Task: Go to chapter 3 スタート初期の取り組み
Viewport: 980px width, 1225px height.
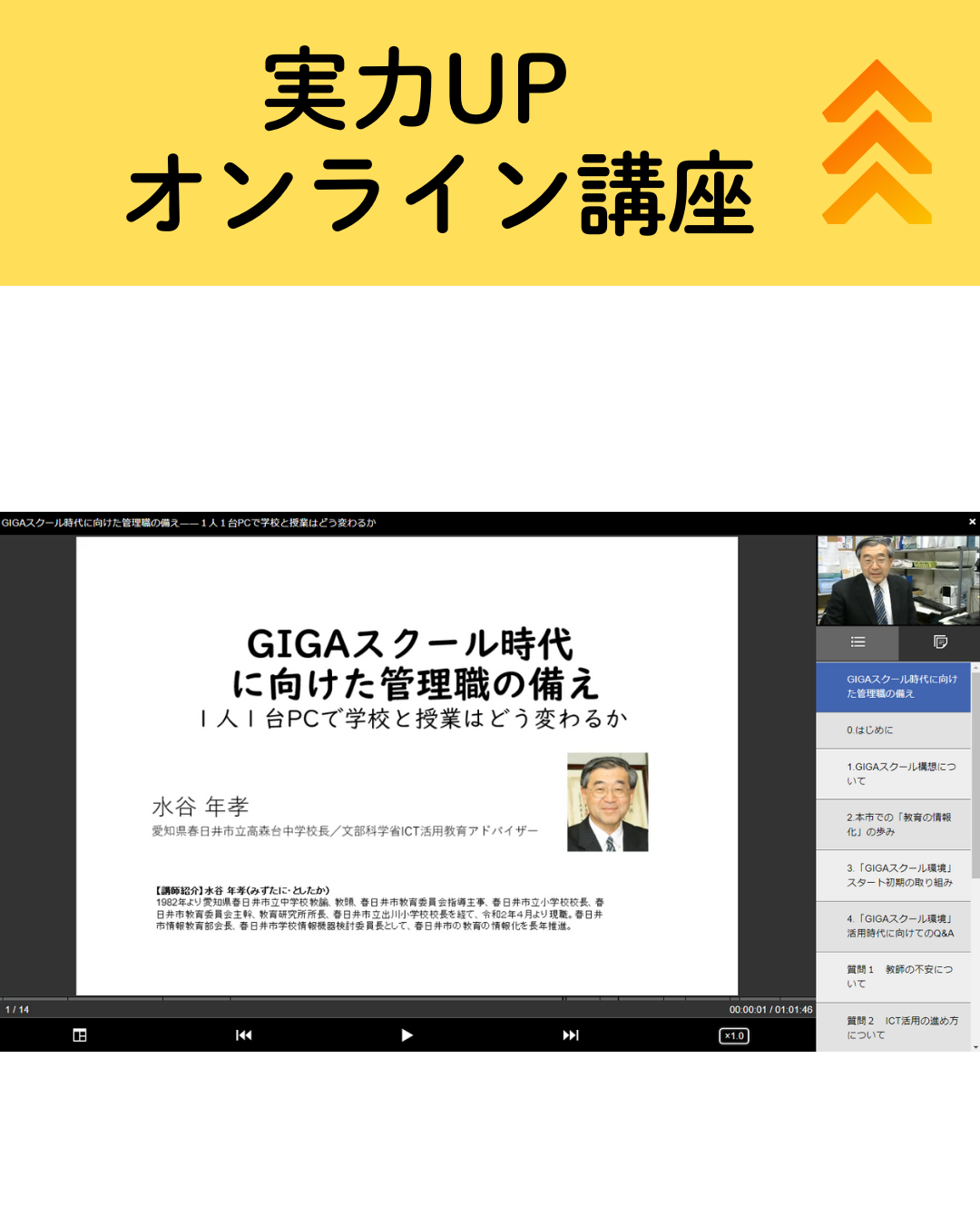Action: pos(893,876)
